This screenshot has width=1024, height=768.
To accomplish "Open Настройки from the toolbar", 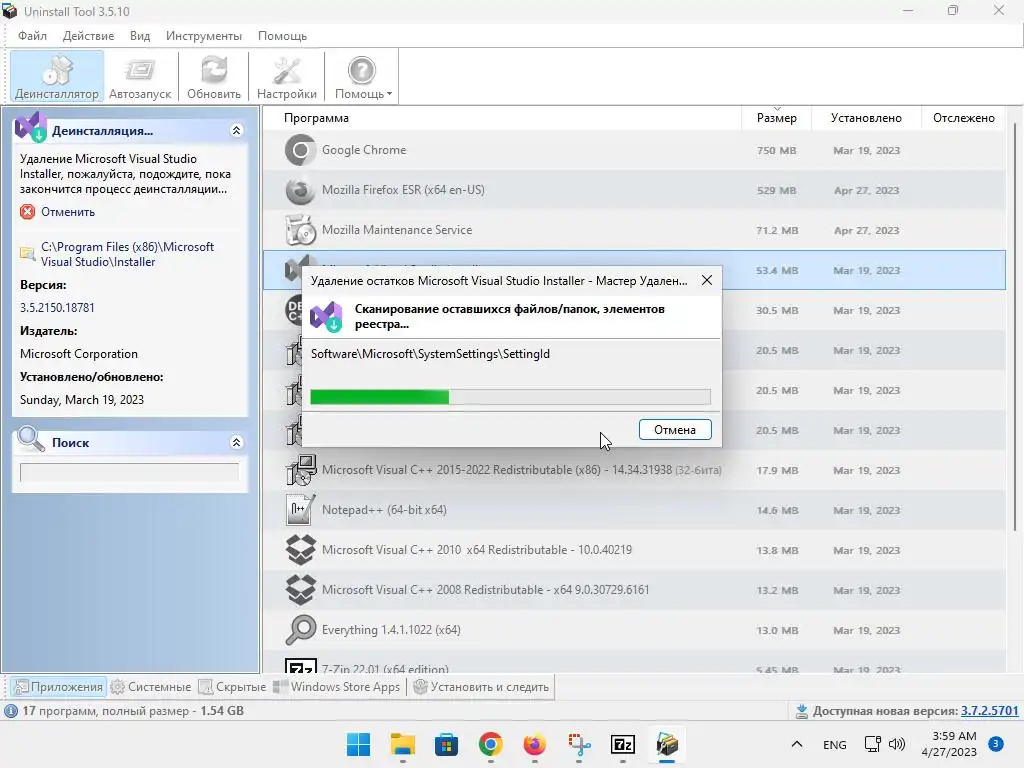I will [x=287, y=76].
